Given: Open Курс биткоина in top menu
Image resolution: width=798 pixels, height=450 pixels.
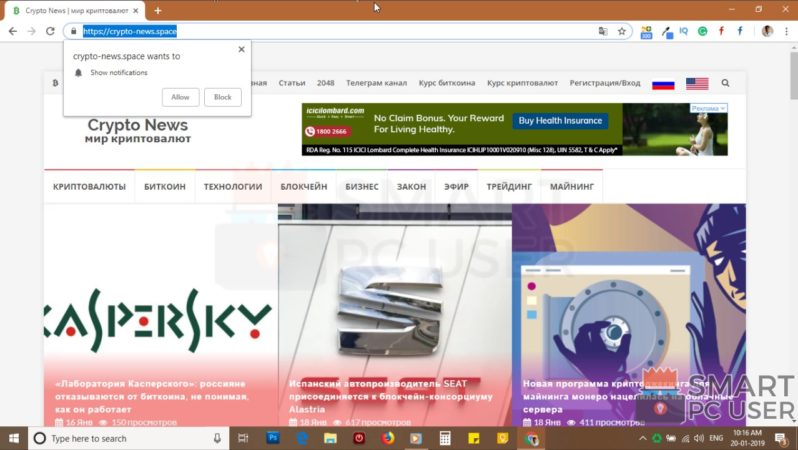Looking at the screenshot, I should click(447, 83).
